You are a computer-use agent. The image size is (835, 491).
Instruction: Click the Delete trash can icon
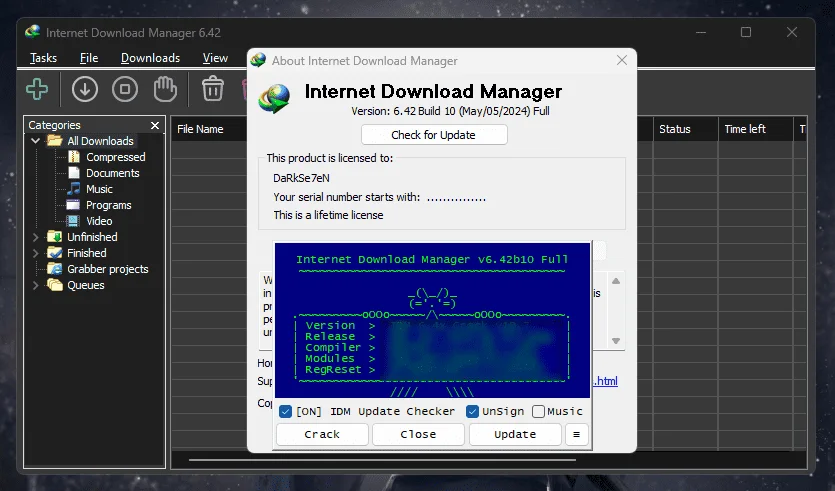[212, 88]
